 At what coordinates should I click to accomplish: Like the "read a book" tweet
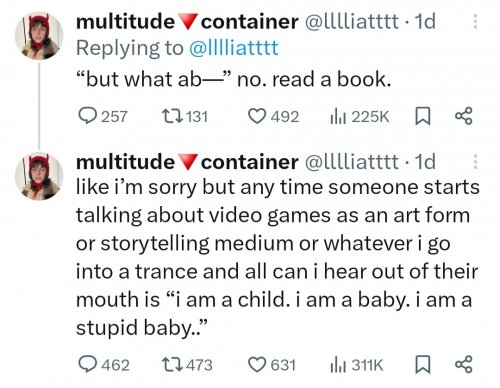coord(273,116)
